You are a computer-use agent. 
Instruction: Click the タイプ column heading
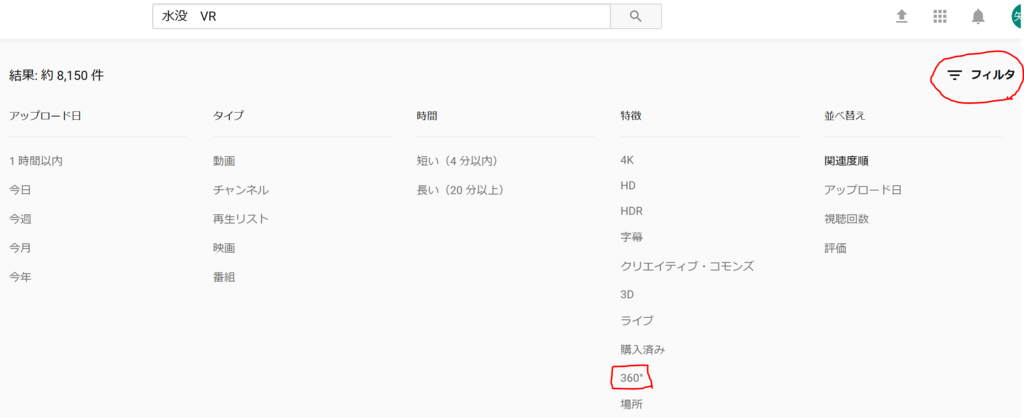[229, 116]
